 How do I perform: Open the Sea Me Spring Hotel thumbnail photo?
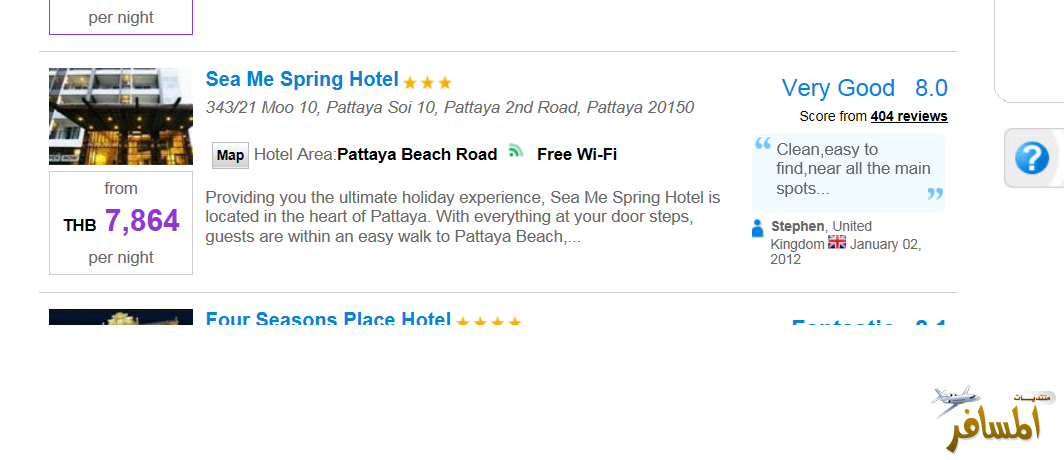pyautogui.click(x=120, y=116)
